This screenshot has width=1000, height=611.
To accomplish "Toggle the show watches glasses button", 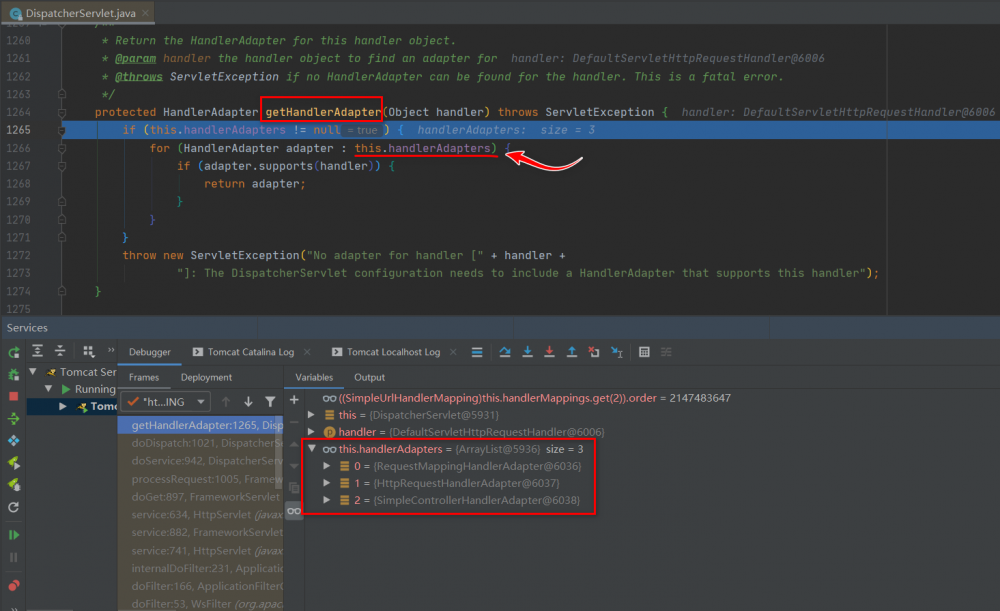I will click(x=294, y=510).
